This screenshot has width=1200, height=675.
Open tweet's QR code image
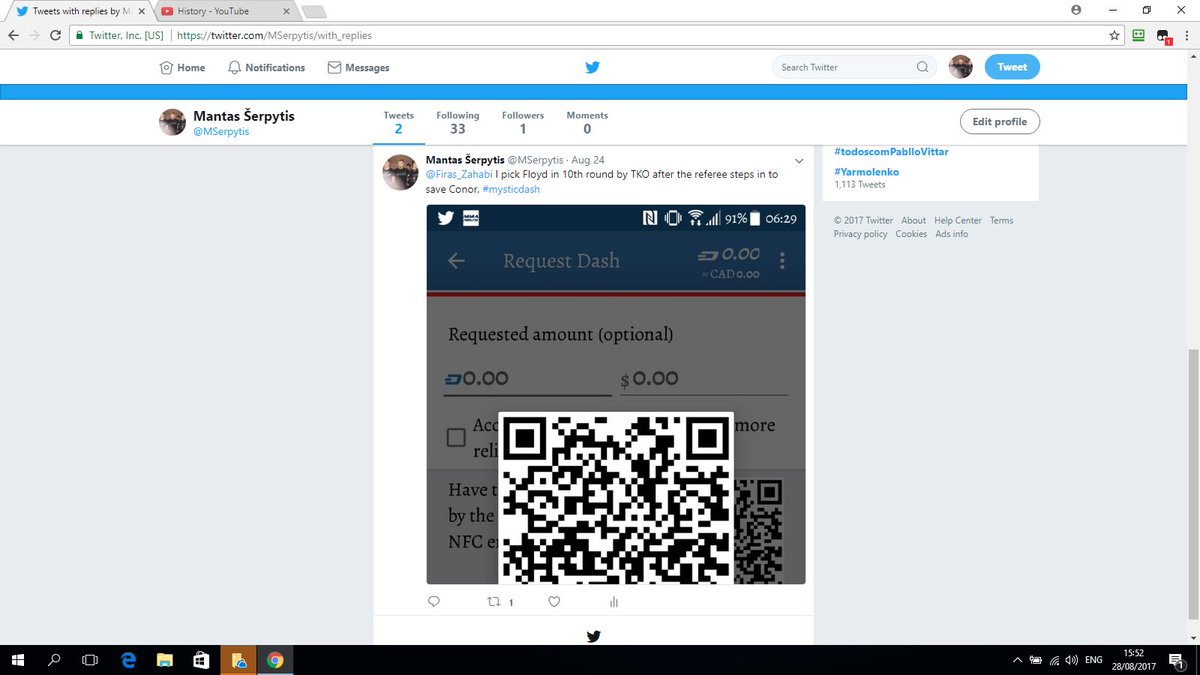(x=616, y=394)
